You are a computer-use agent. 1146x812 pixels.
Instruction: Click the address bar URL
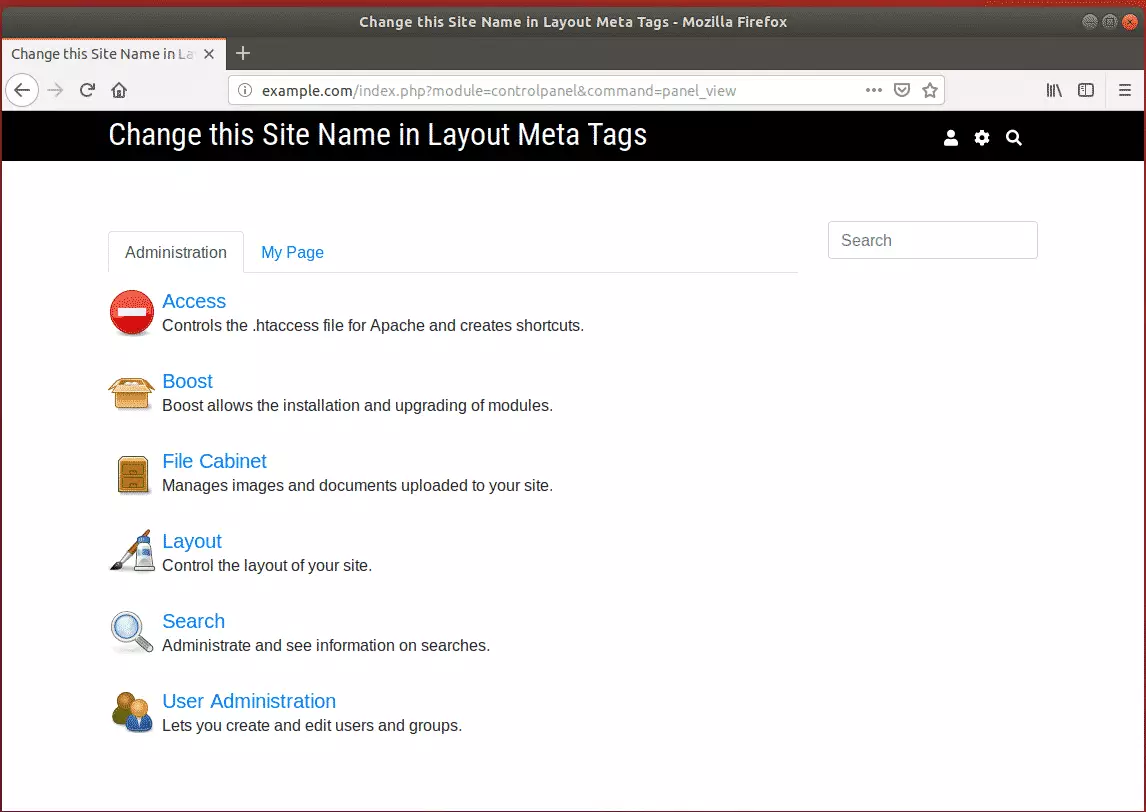[x=499, y=91]
